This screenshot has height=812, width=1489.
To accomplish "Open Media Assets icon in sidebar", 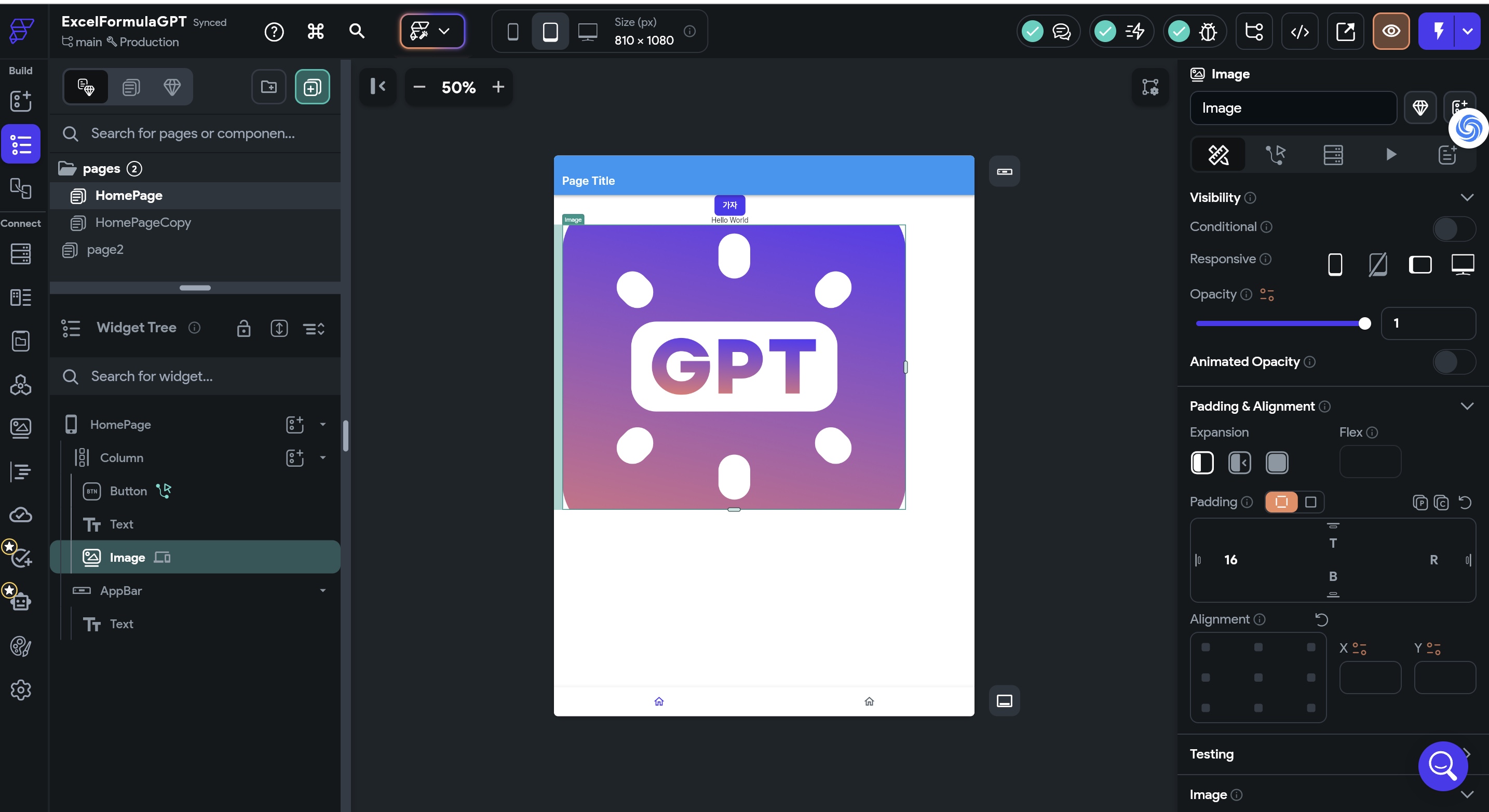I will (21, 428).
